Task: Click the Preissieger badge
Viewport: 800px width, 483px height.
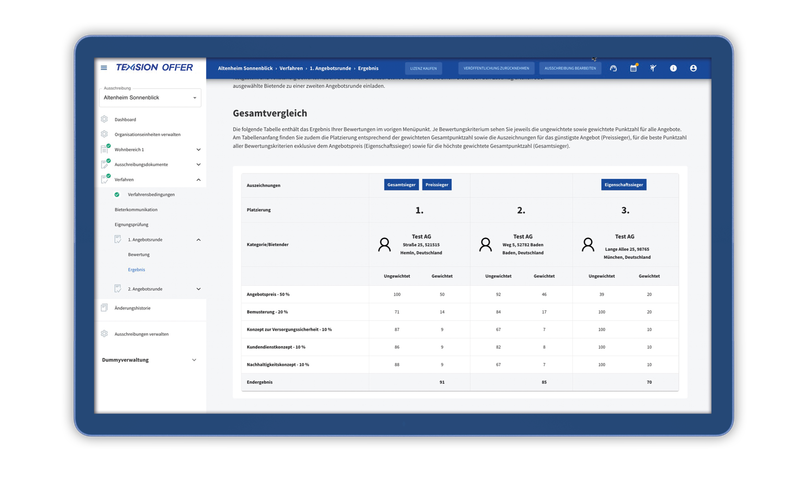Action: [x=437, y=185]
